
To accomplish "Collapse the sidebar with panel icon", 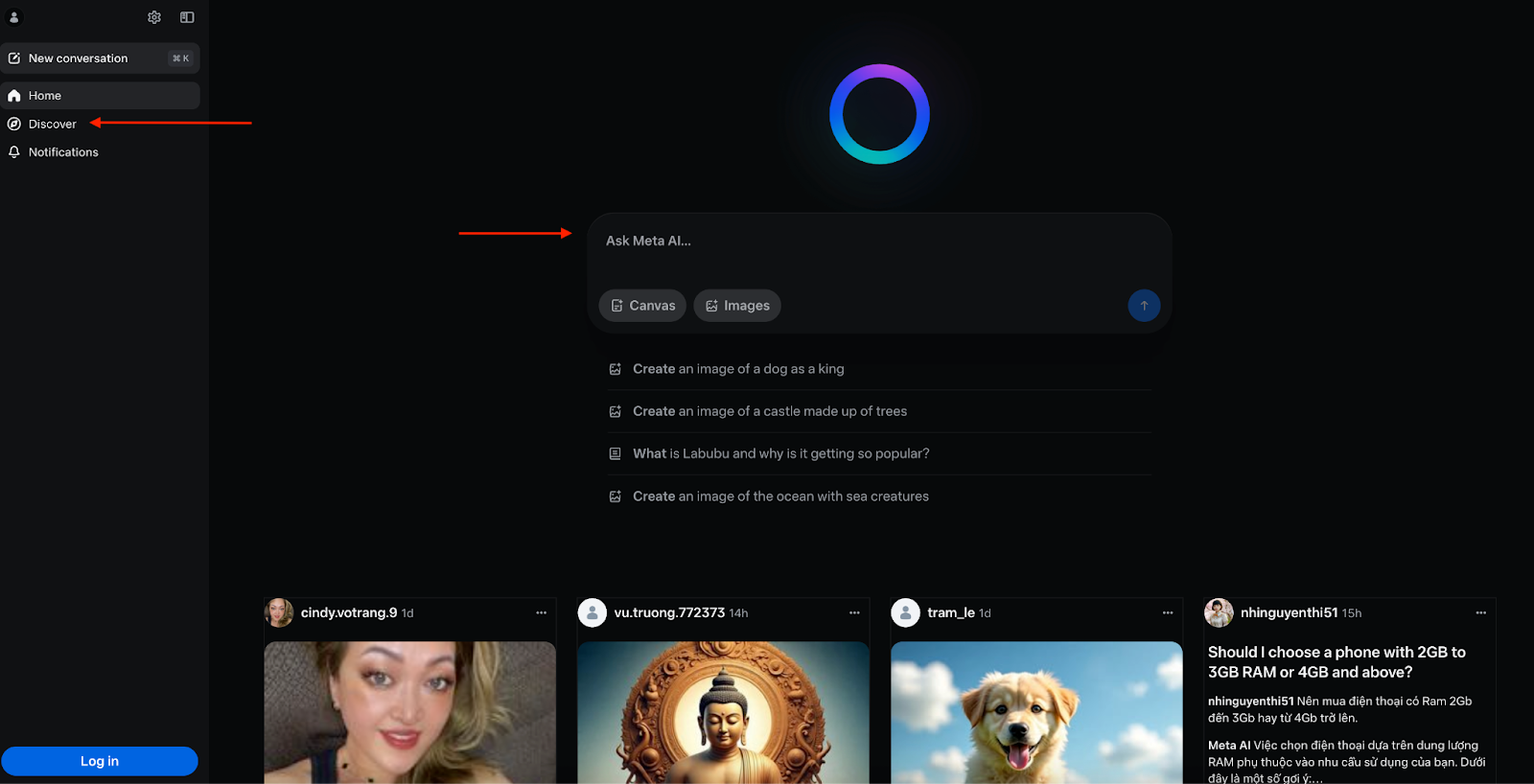I will pyautogui.click(x=187, y=17).
